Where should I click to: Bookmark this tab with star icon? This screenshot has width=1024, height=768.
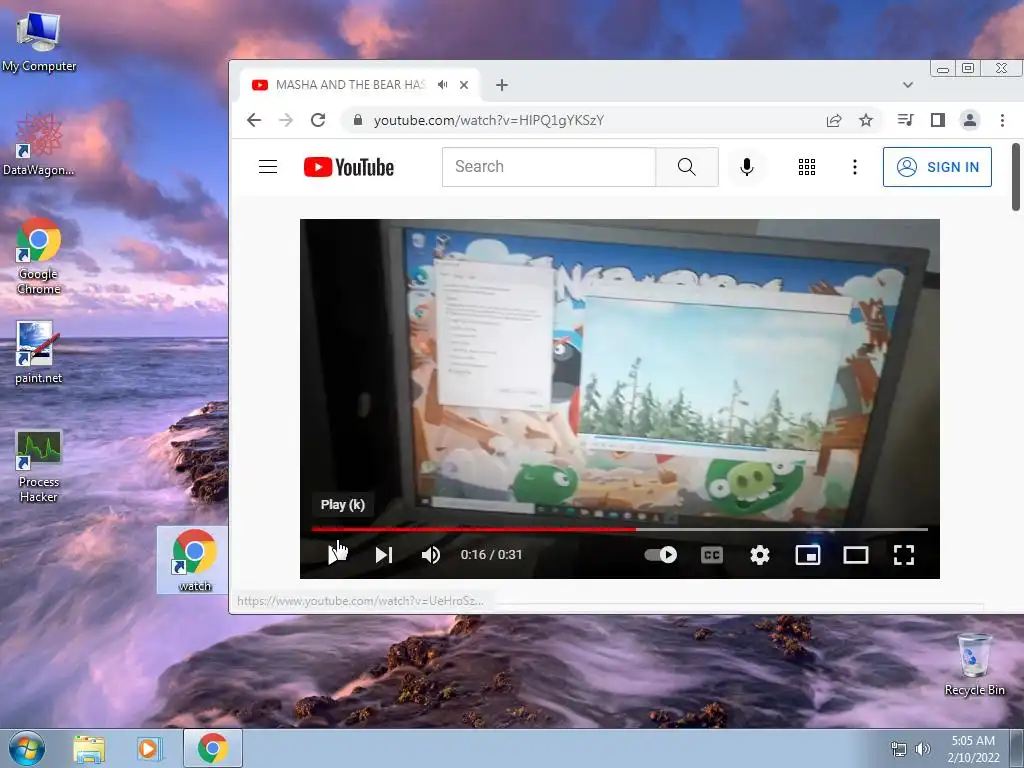tap(866, 120)
